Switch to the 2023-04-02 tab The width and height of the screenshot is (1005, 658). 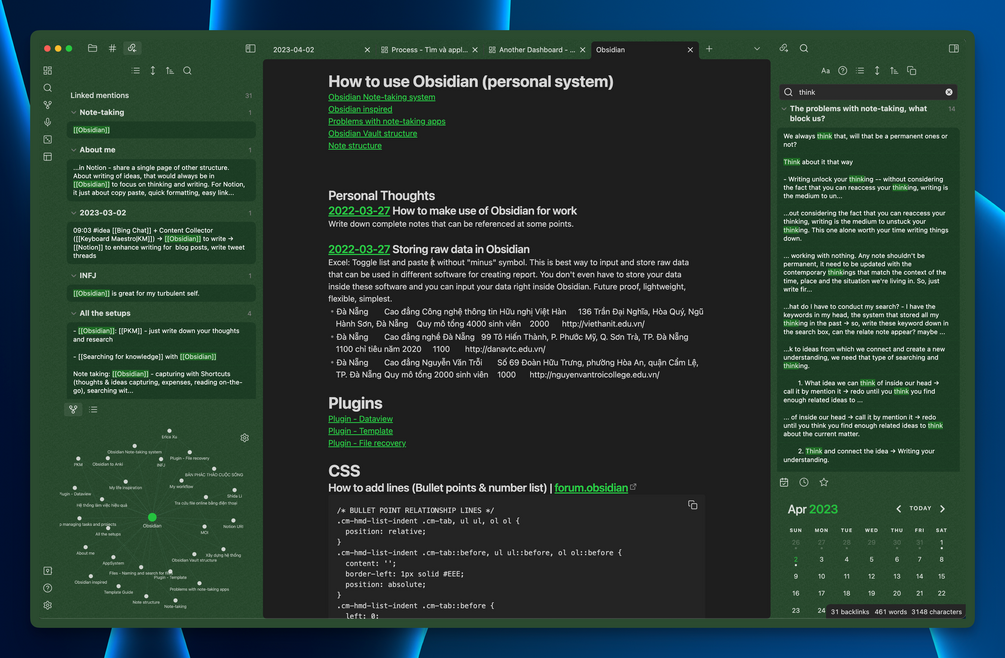pos(294,49)
